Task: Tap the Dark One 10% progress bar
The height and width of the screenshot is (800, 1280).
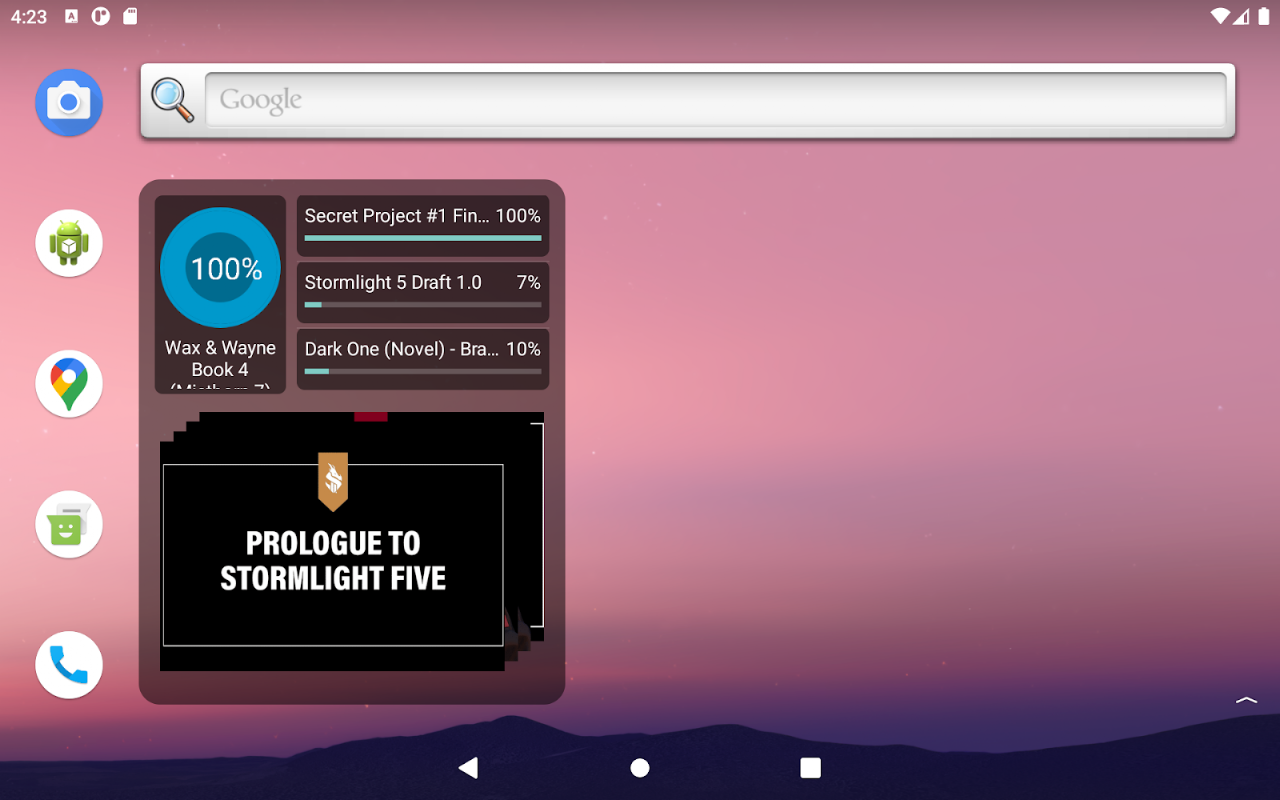Action: [423, 371]
